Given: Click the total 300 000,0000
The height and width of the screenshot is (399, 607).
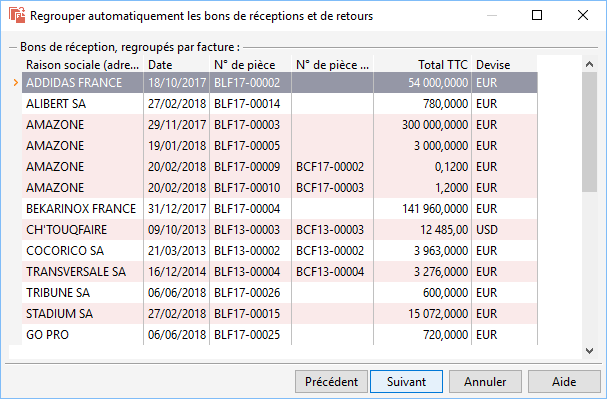Looking at the screenshot, I should (x=435, y=125).
